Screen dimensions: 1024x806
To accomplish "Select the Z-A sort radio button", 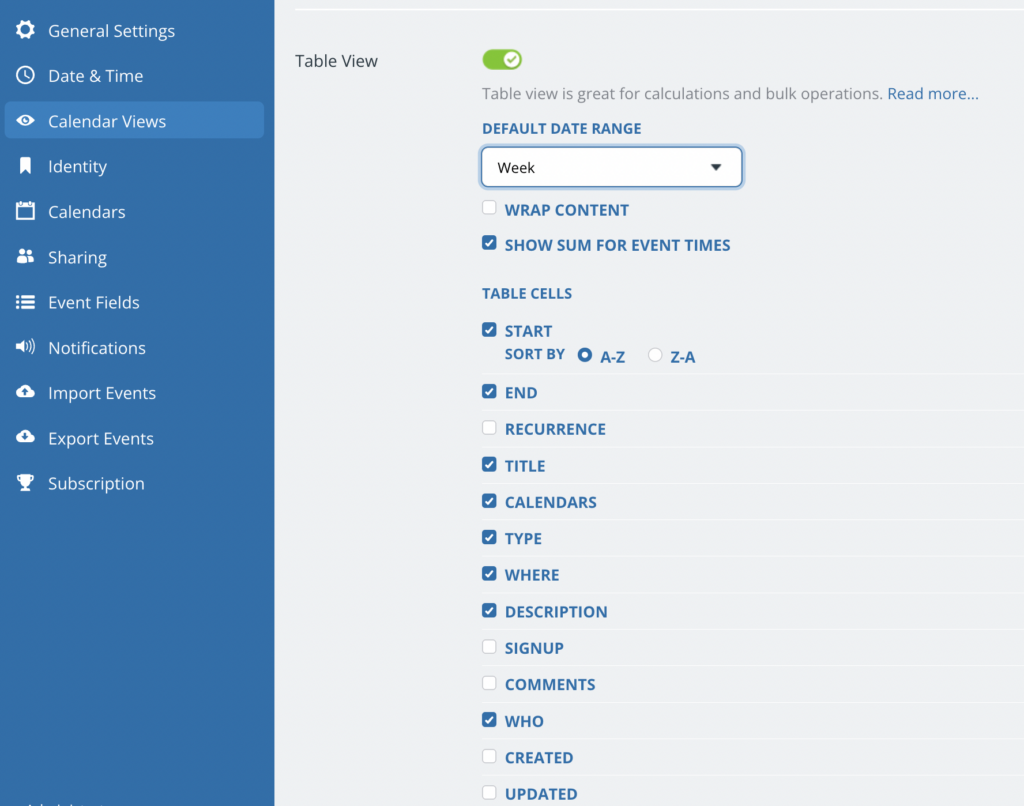I will click(655, 355).
